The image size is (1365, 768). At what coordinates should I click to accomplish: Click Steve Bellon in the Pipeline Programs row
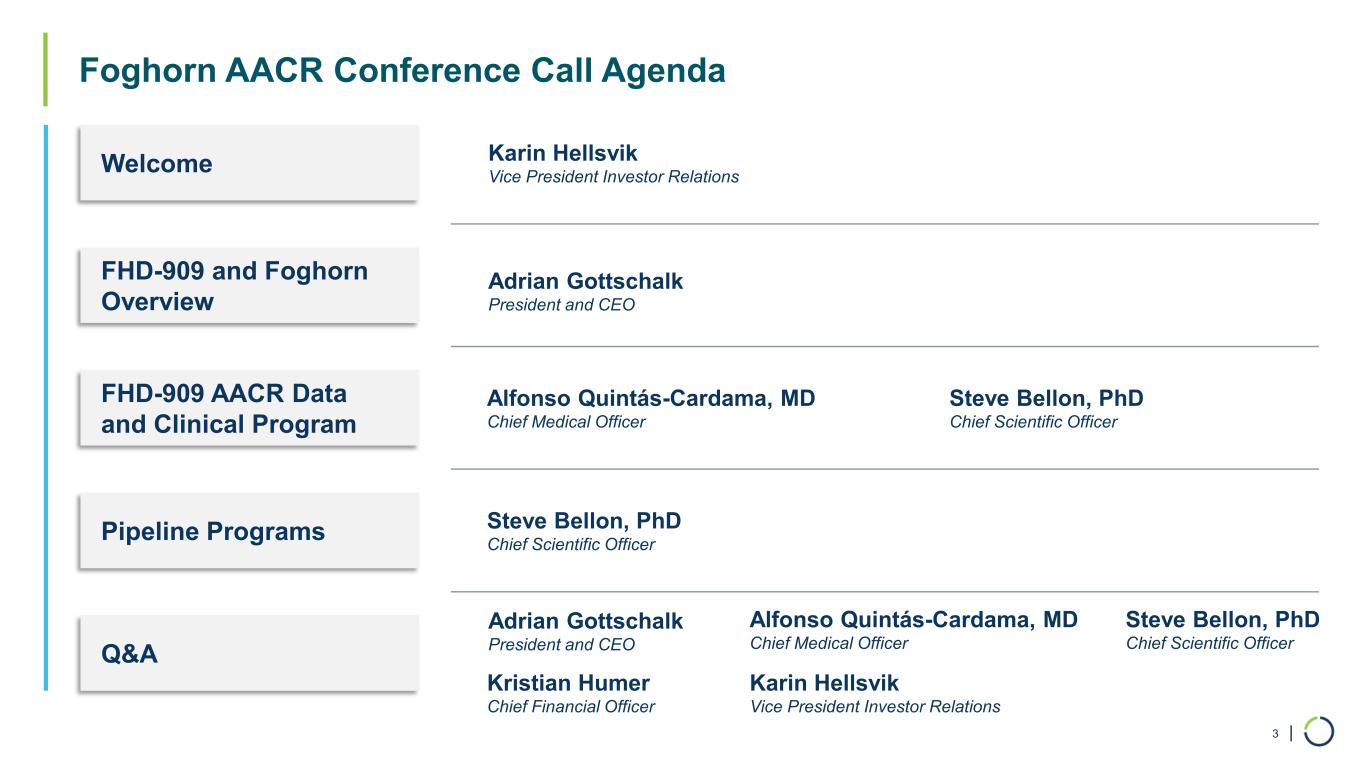pos(584,521)
